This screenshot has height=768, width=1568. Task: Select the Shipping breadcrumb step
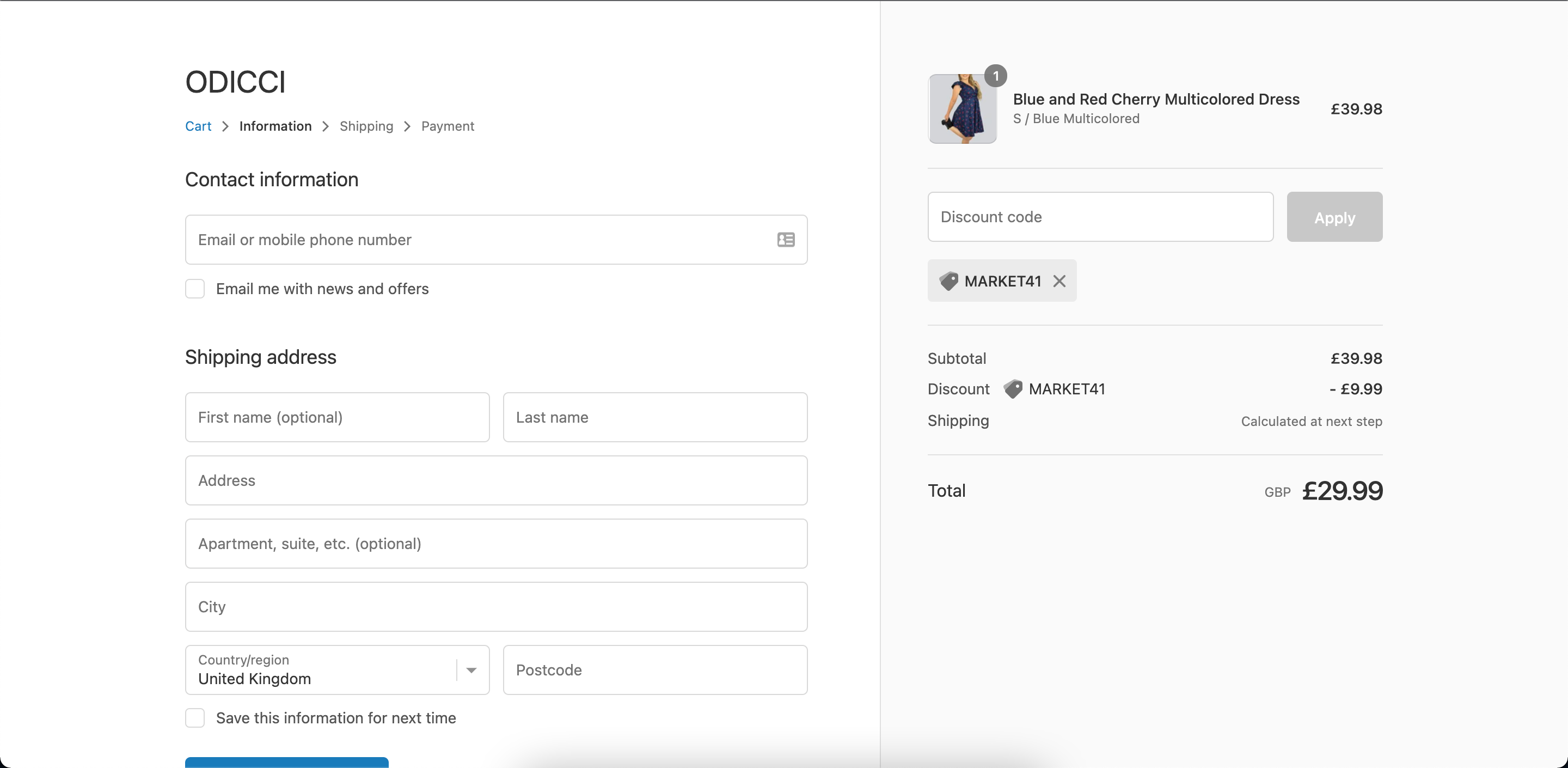click(x=366, y=127)
